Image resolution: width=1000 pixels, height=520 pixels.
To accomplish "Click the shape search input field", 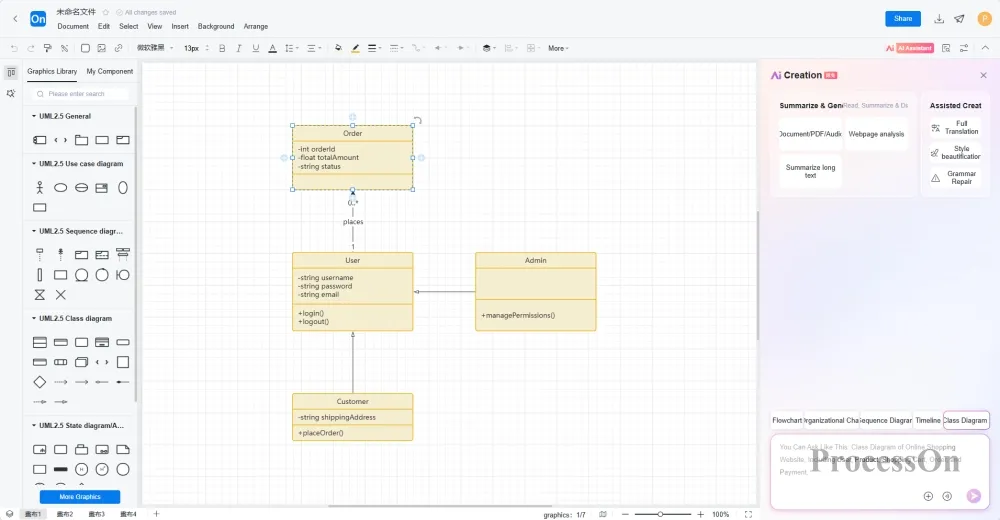I will click(80, 94).
